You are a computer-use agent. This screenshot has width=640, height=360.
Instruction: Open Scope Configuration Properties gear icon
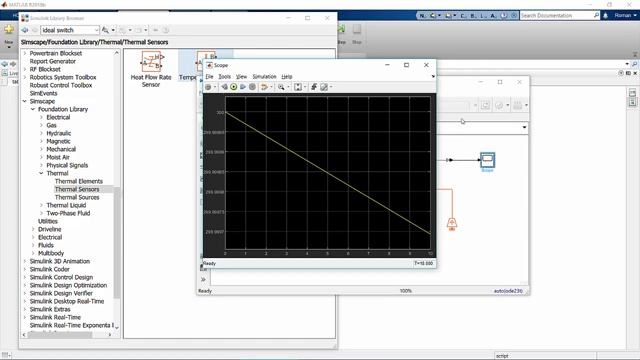(208, 87)
